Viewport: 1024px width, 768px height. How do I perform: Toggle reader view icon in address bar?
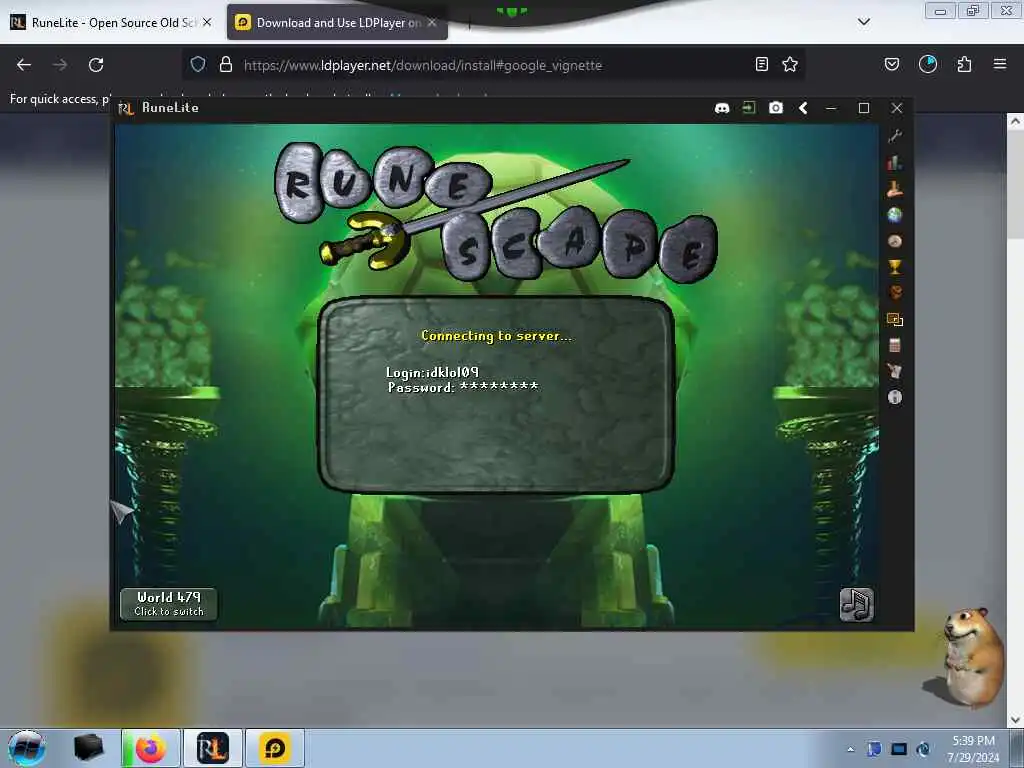coord(761,64)
